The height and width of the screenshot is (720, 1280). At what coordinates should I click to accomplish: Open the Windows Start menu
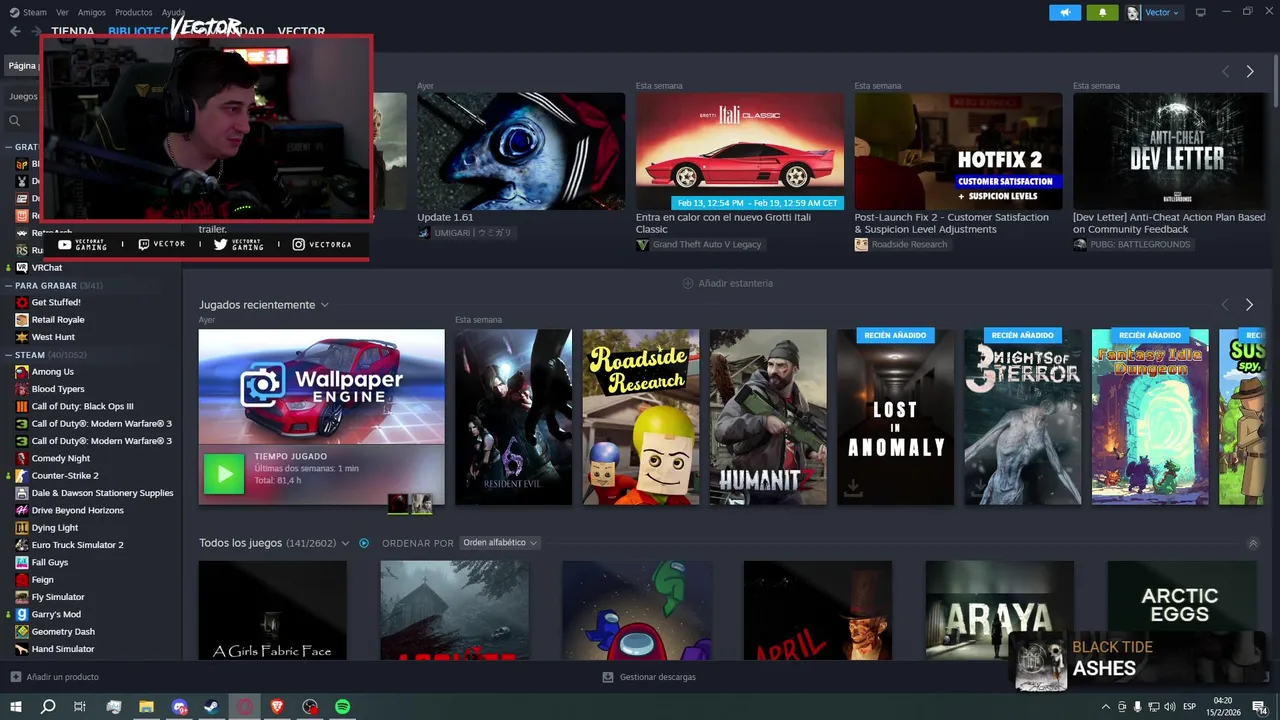15,707
